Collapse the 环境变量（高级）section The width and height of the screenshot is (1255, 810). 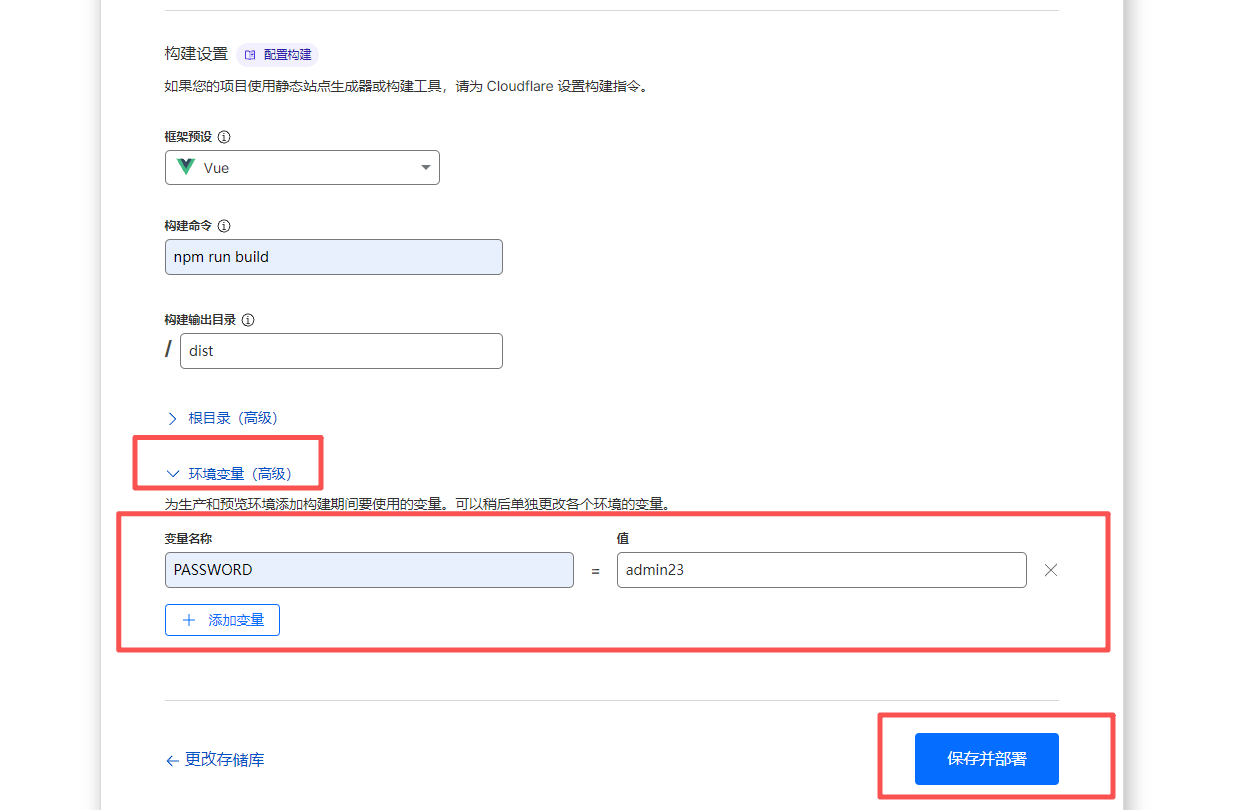(x=240, y=474)
